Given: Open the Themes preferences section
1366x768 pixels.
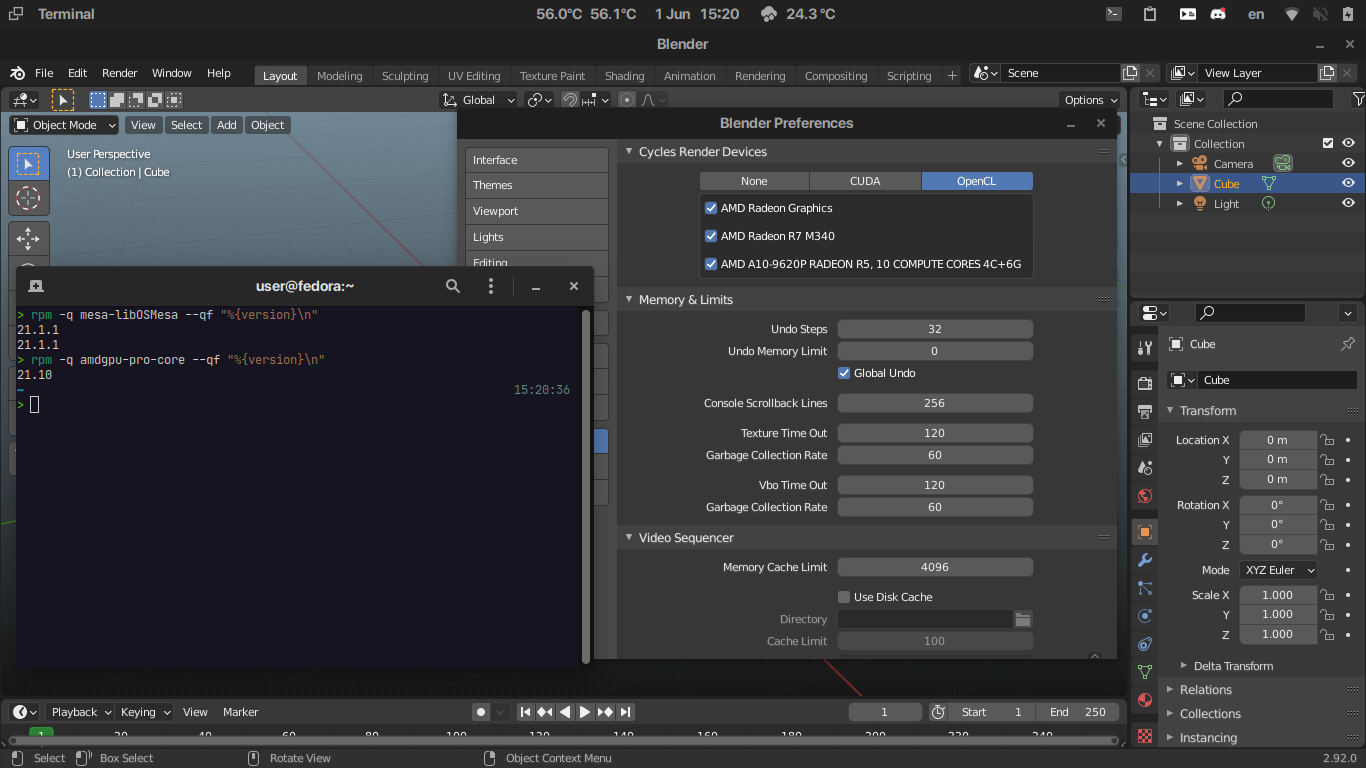Looking at the screenshot, I should pyautogui.click(x=537, y=185).
